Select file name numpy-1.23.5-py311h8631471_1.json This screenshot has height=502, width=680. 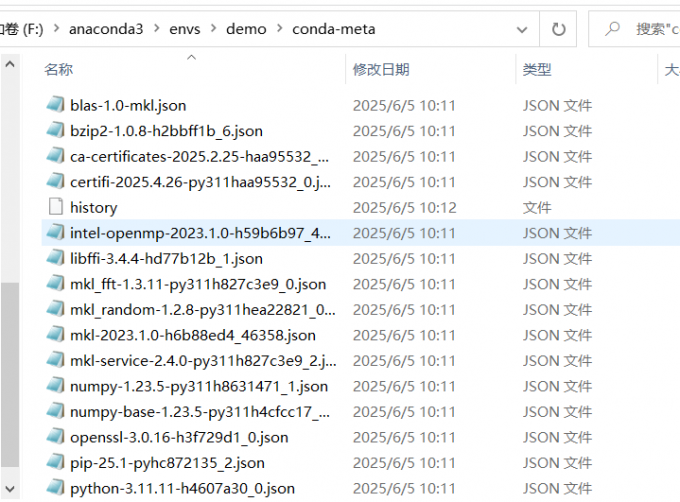pos(199,387)
